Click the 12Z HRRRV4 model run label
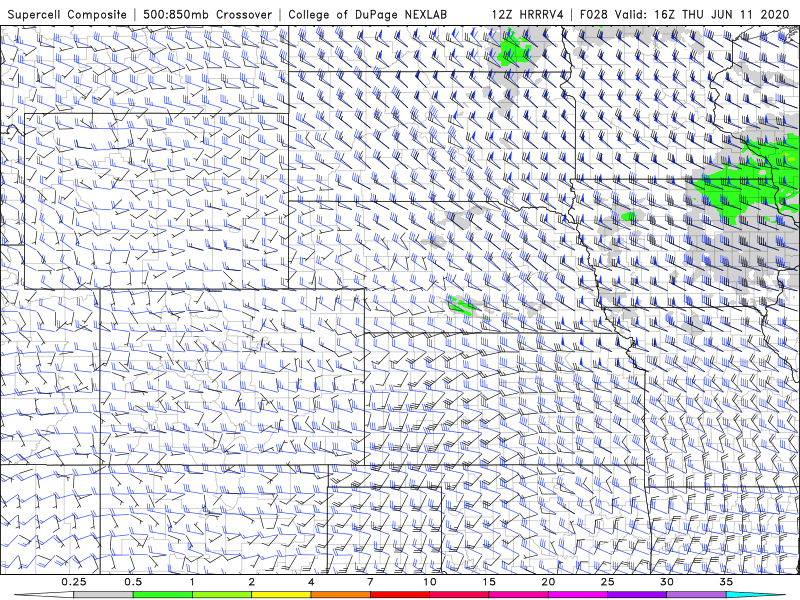 click(527, 15)
